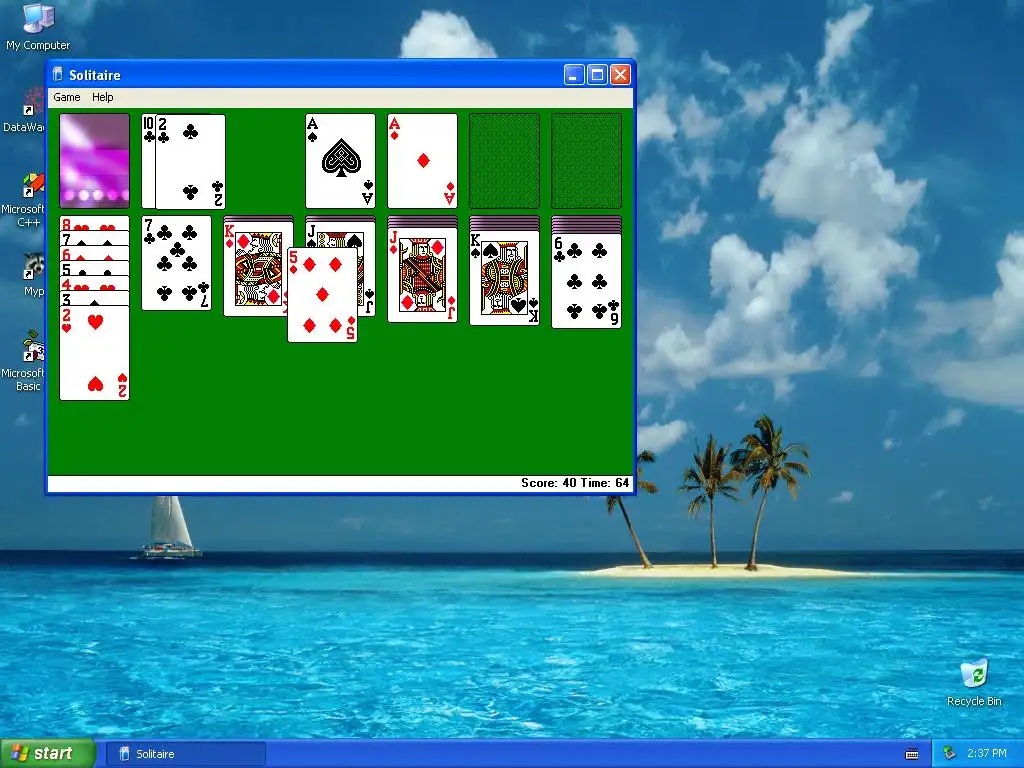Open the Windows start menu

pyautogui.click(x=48, y=754)
